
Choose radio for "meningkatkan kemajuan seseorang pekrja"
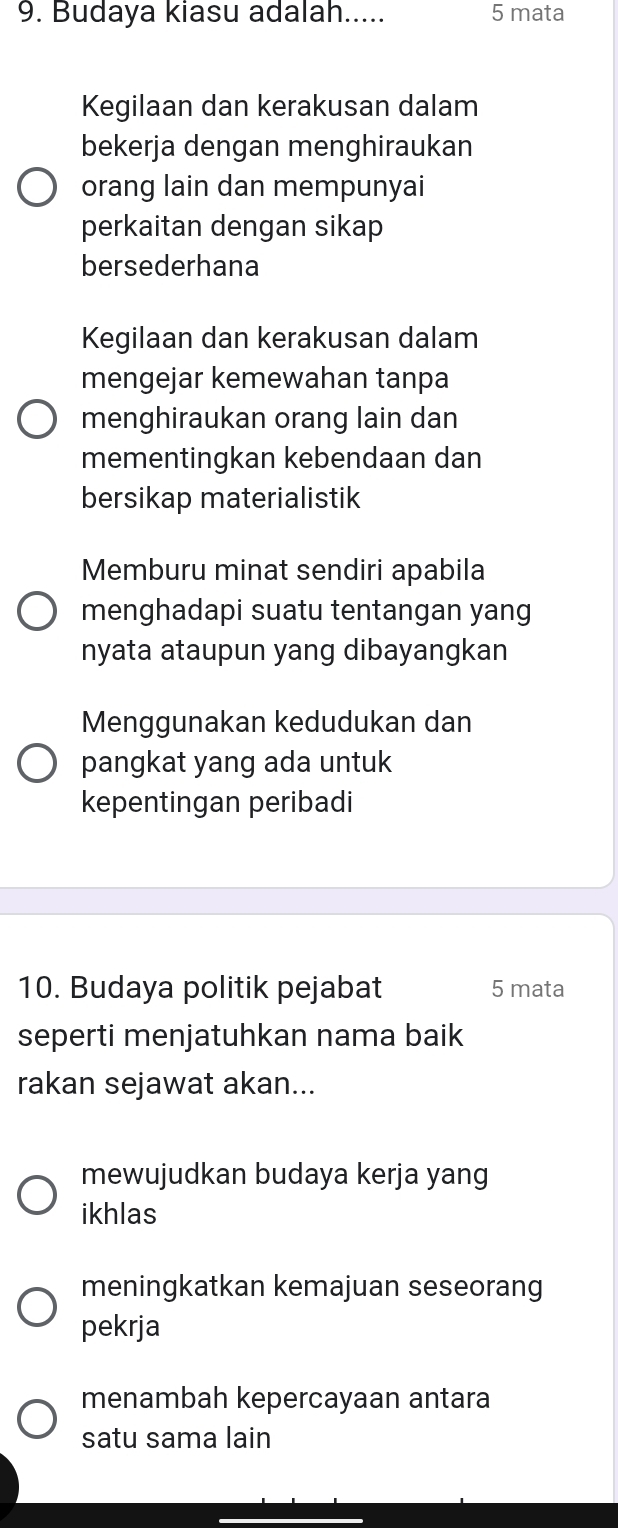tap(38, 1307)
